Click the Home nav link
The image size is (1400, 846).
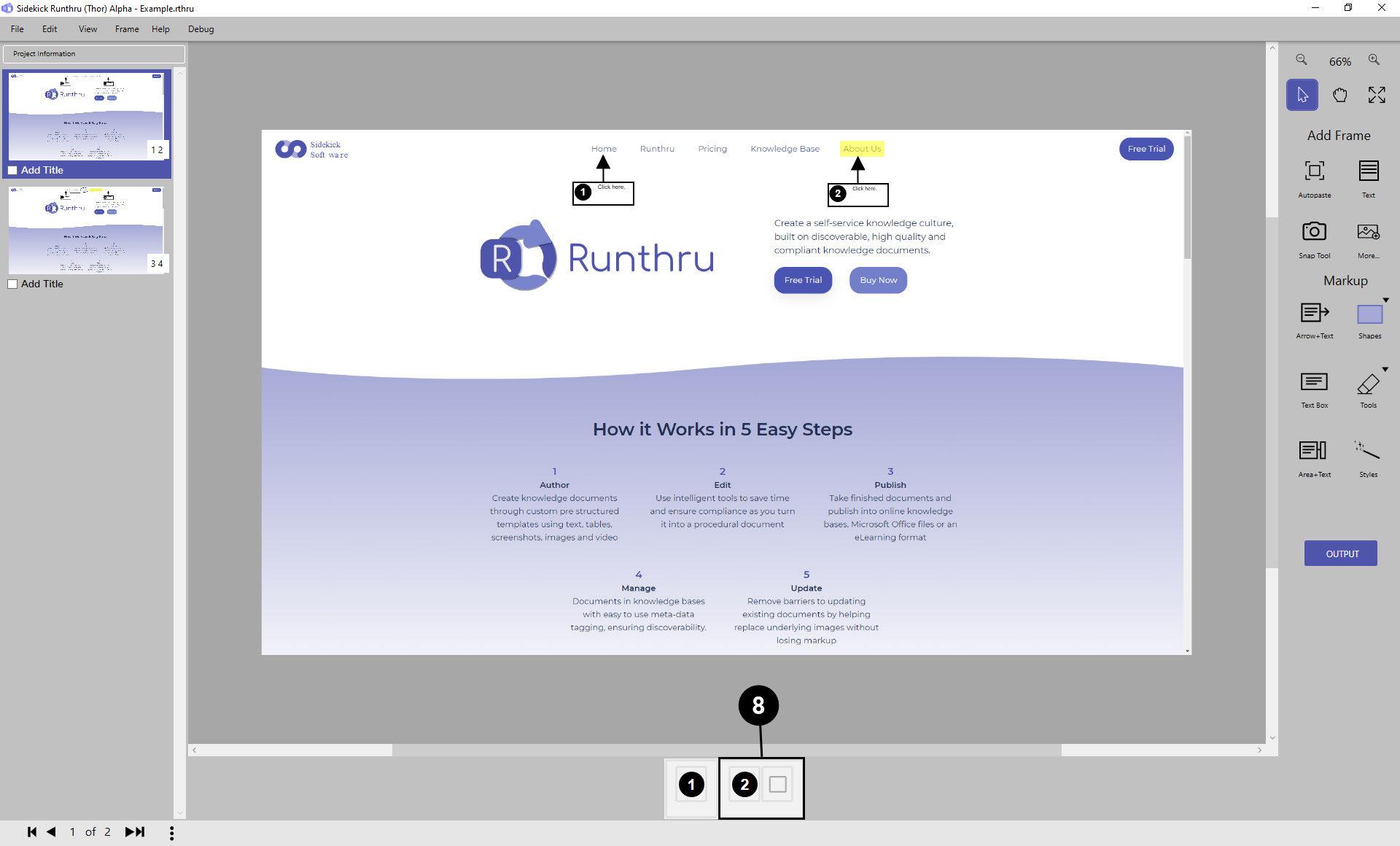click(x=604, y=149)
